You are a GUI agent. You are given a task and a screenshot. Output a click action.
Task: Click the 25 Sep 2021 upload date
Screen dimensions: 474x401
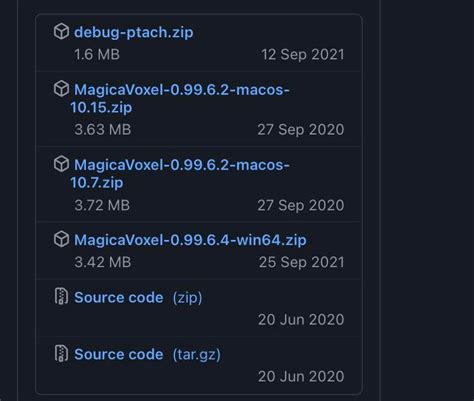pos(302,262)
